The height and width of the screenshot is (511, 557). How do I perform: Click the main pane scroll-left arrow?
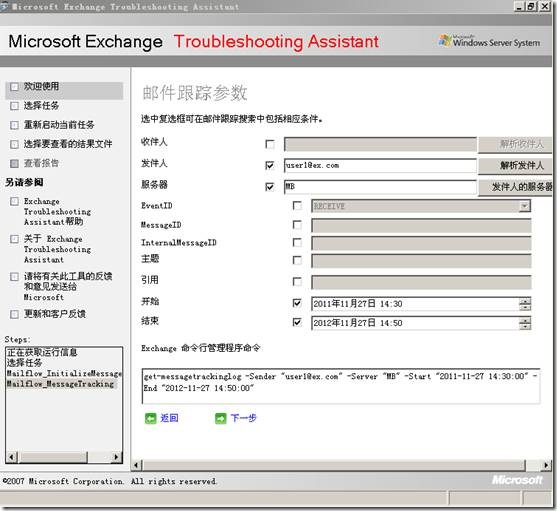[x=136, y=465]
